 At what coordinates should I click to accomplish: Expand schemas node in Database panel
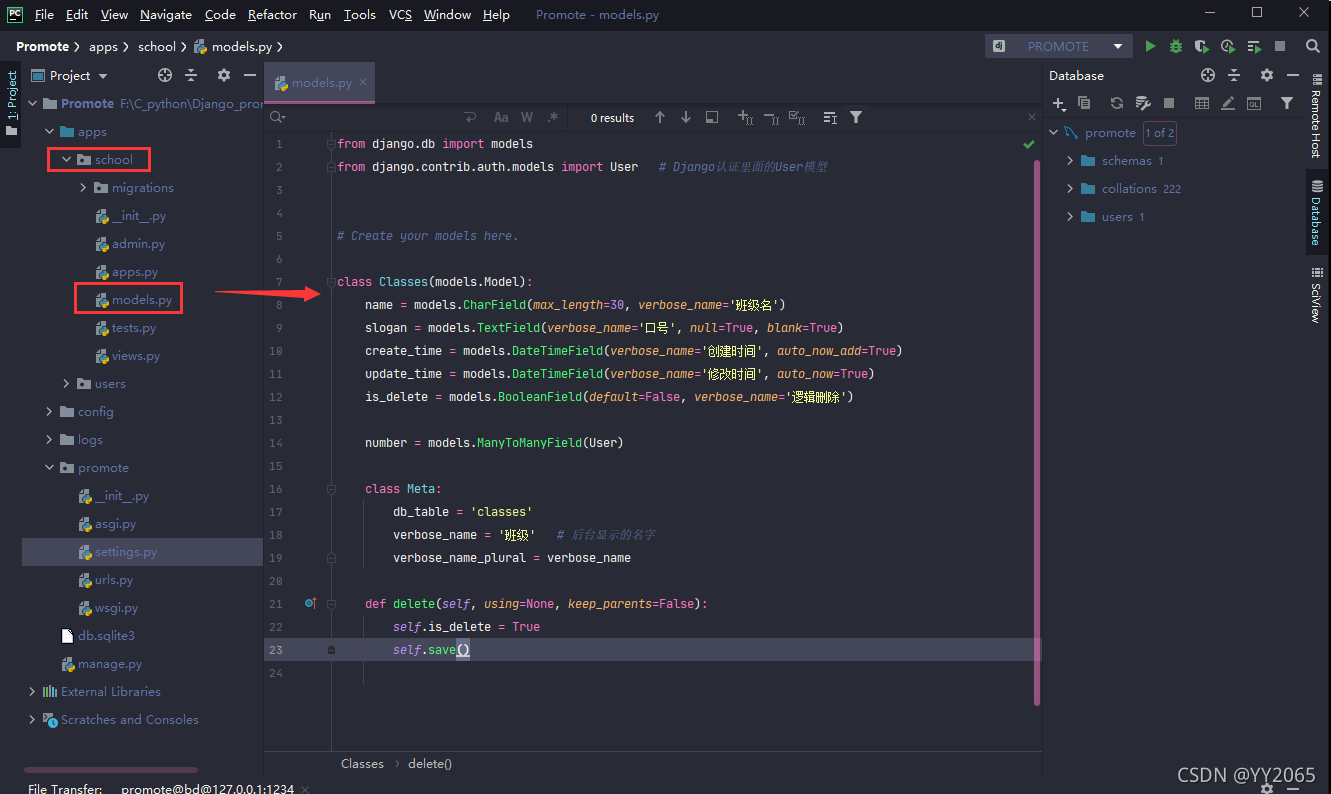click(1070, 160)
